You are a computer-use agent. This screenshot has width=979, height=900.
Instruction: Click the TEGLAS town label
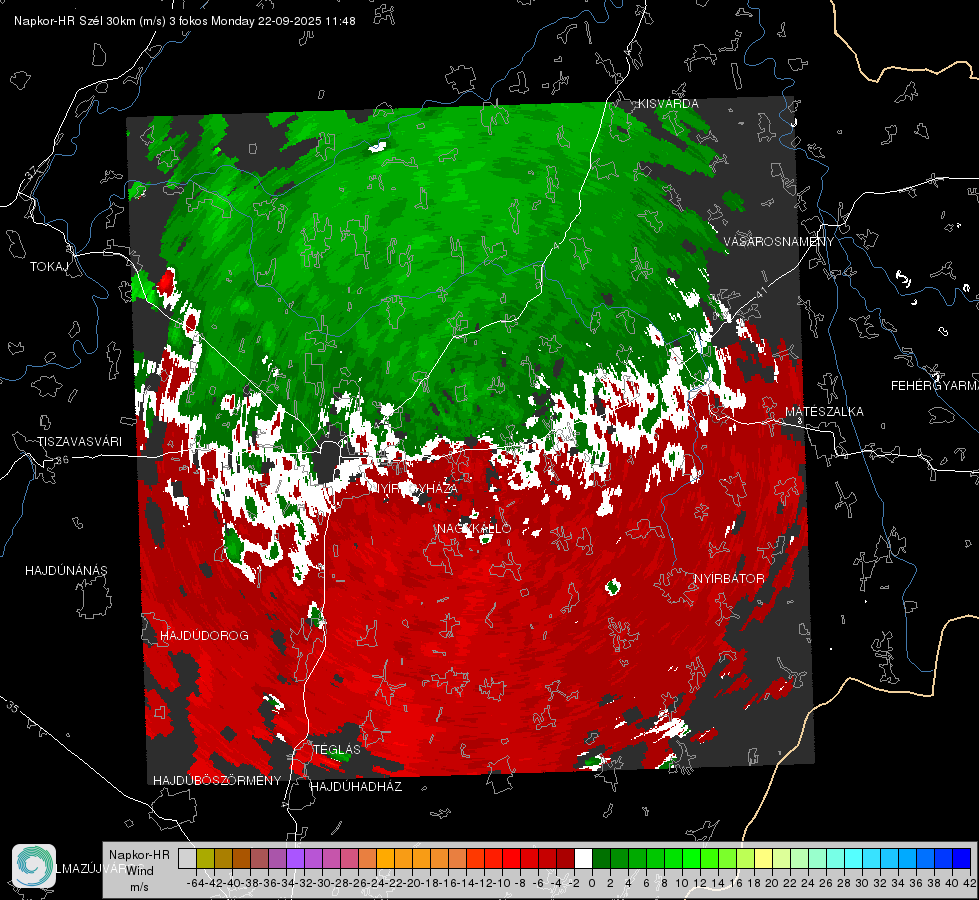point(337,750)
